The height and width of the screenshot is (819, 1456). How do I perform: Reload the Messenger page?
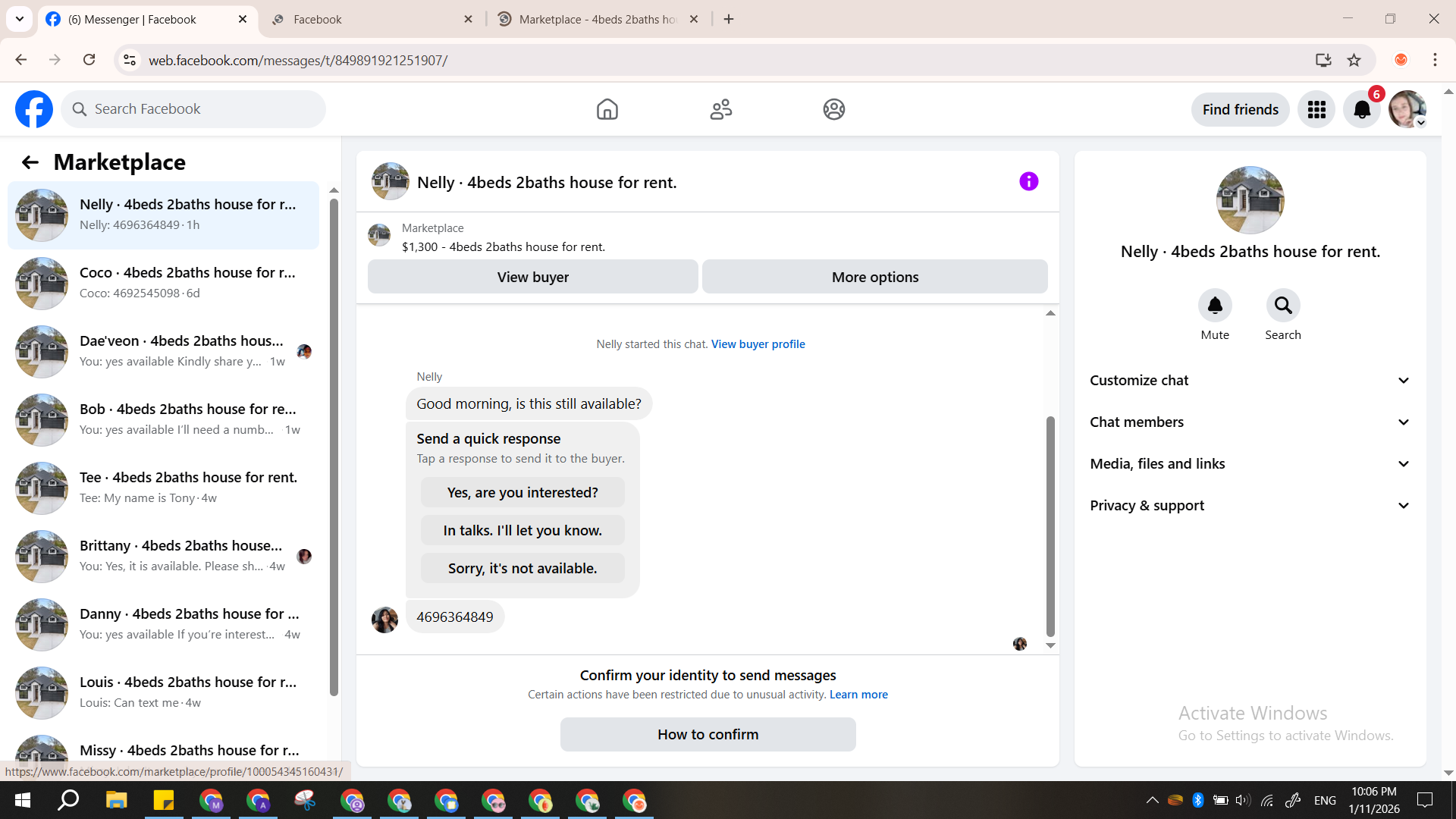(89, 60)
